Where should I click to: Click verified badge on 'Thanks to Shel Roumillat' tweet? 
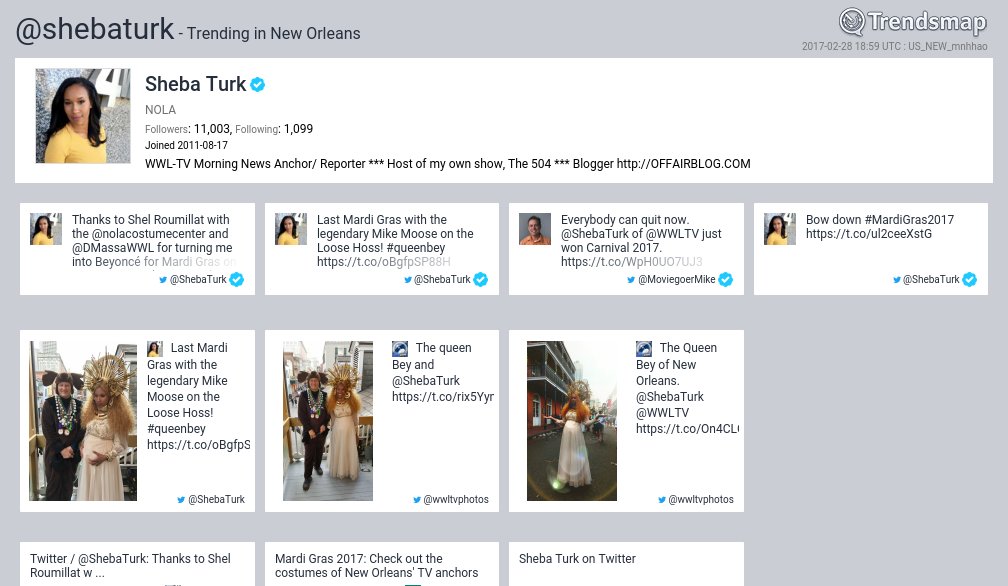tap(237, 280)
